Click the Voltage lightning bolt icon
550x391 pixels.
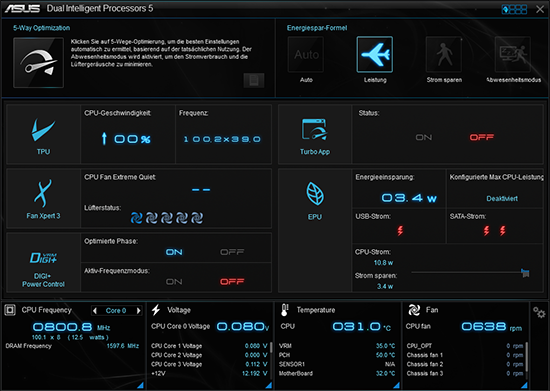coord(156,310)
